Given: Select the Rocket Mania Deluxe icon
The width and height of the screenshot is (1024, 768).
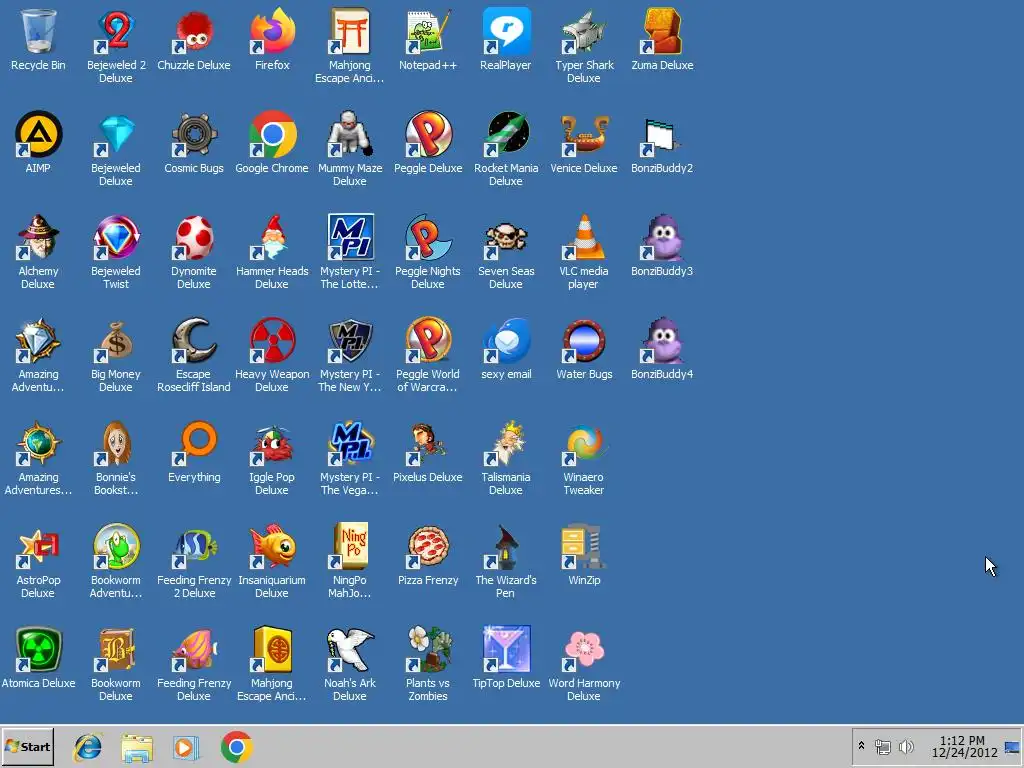Looking at the screenshot, I should click(505, 135).
